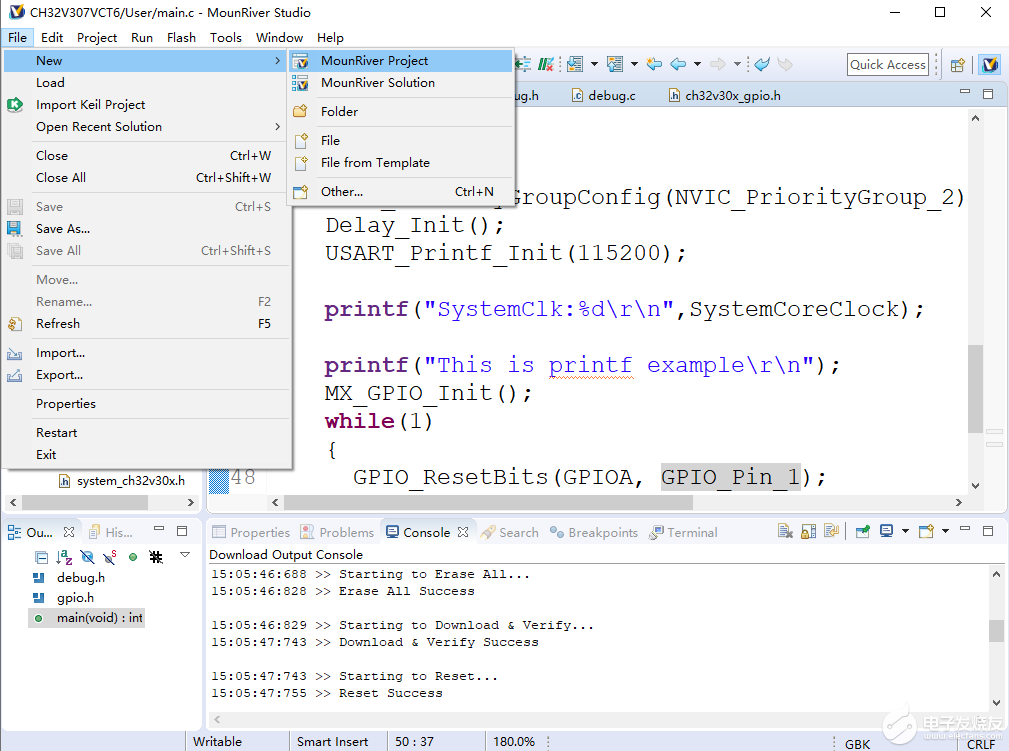
Task: Click Properties in the File menu
Action: pos(146,403)
